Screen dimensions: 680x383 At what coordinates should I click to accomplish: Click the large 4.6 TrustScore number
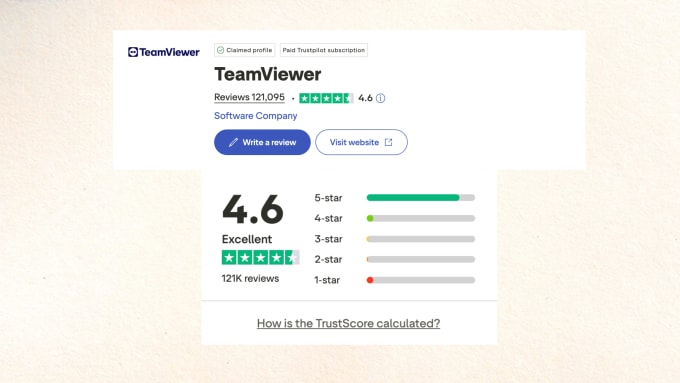(x=253, y=210)
